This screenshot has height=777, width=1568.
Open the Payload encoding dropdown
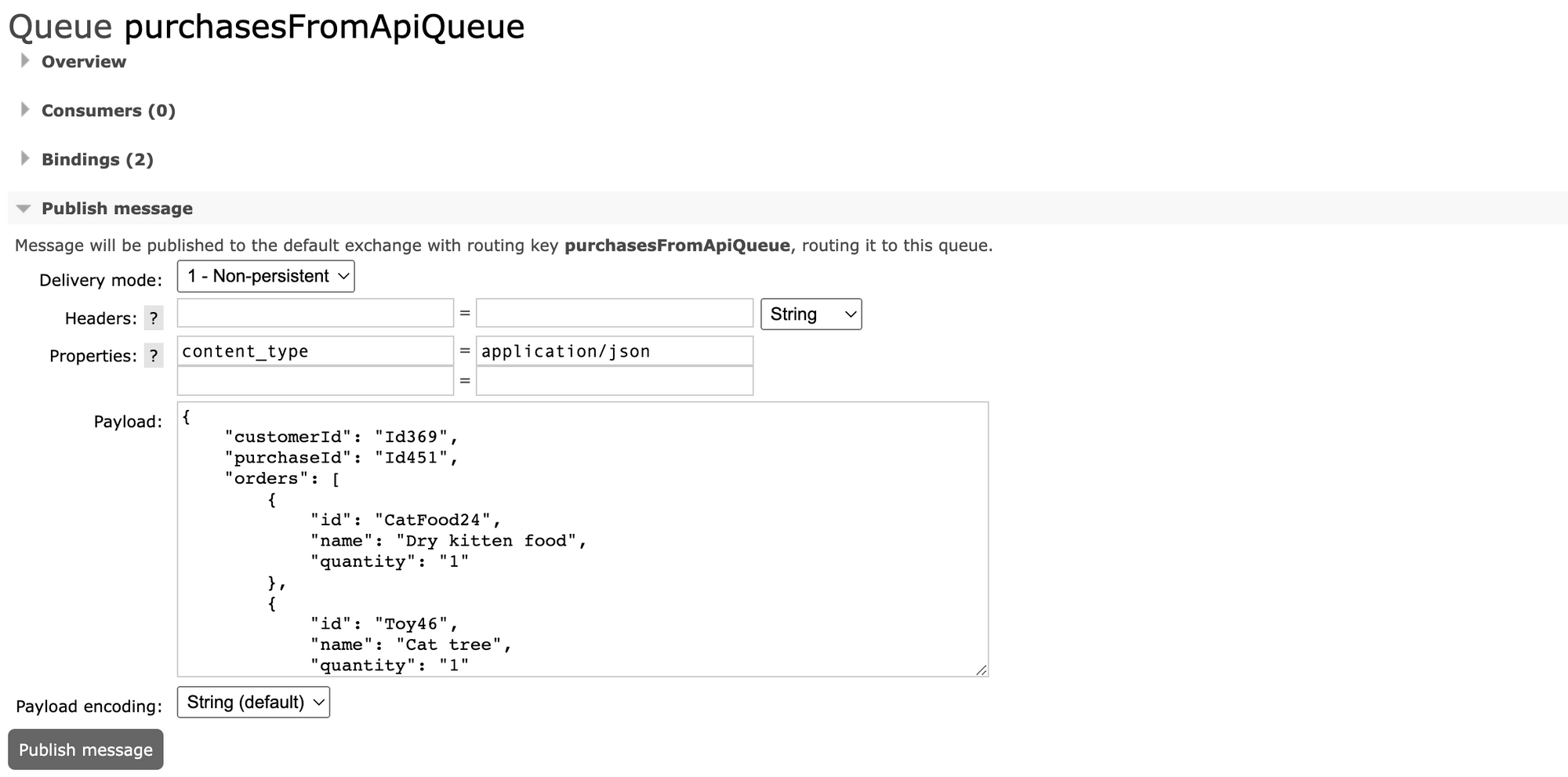(x=252, y=703)
